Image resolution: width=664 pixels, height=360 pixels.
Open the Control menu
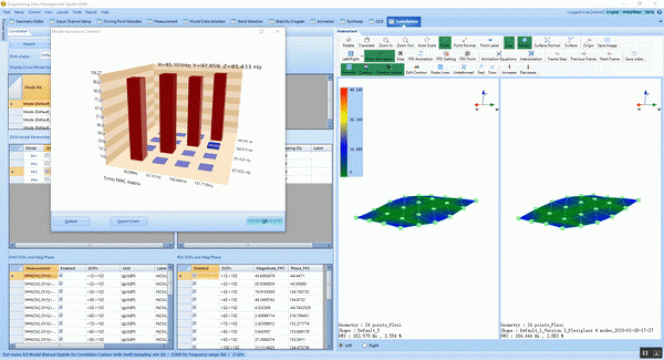34,12
